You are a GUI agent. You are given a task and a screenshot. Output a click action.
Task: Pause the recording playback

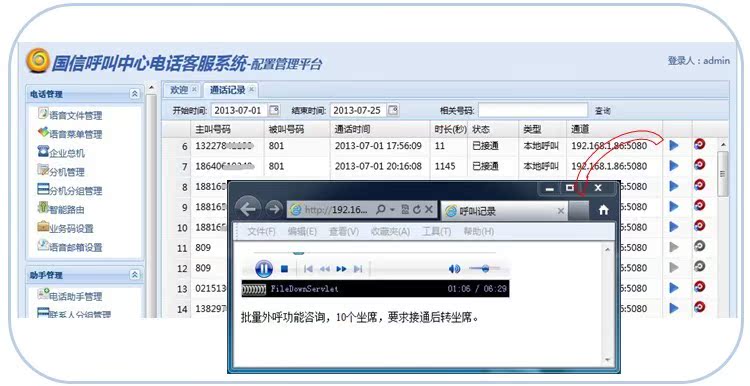click(x=264, y=268)
